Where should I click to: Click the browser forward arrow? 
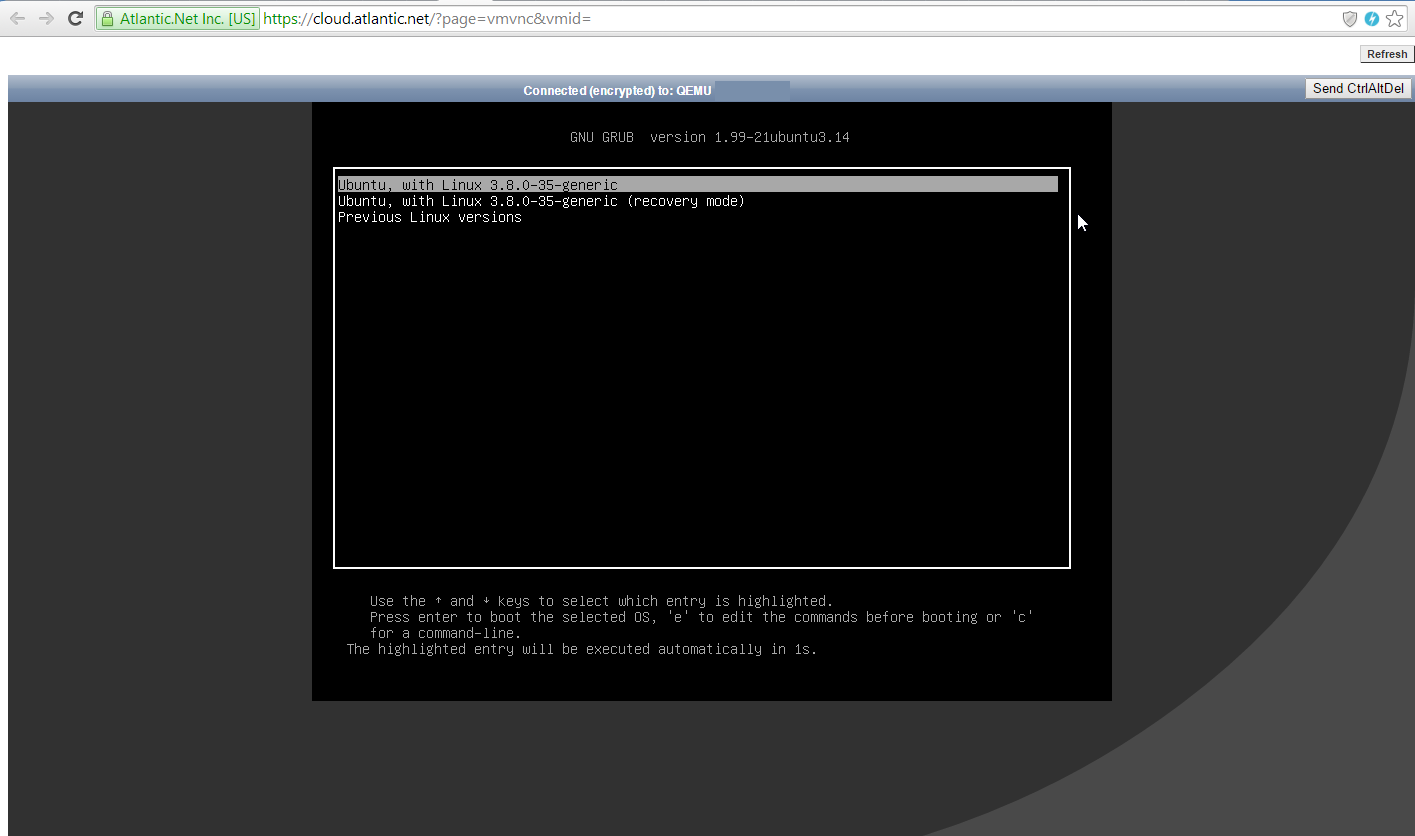pos(46,19)
